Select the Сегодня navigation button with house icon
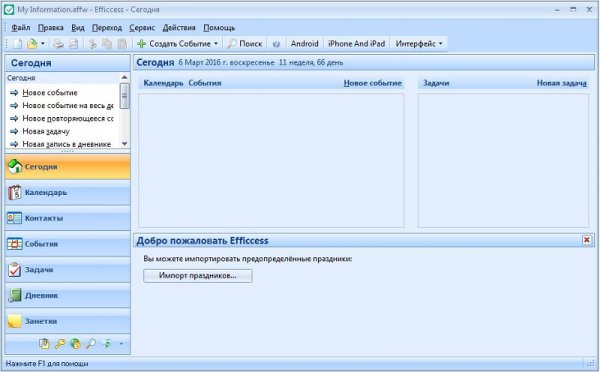Screen dimensions: 600x372 click(x=67, y=166)
